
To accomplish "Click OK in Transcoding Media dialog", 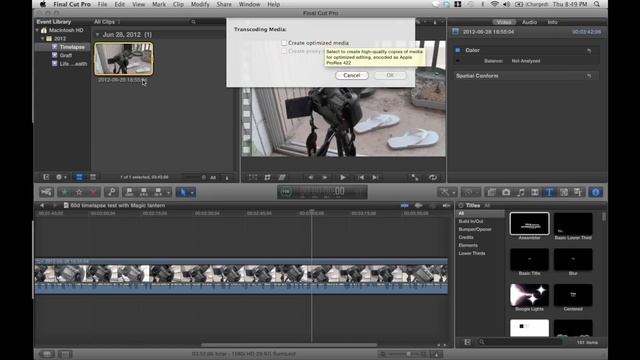I will [390, 76].
